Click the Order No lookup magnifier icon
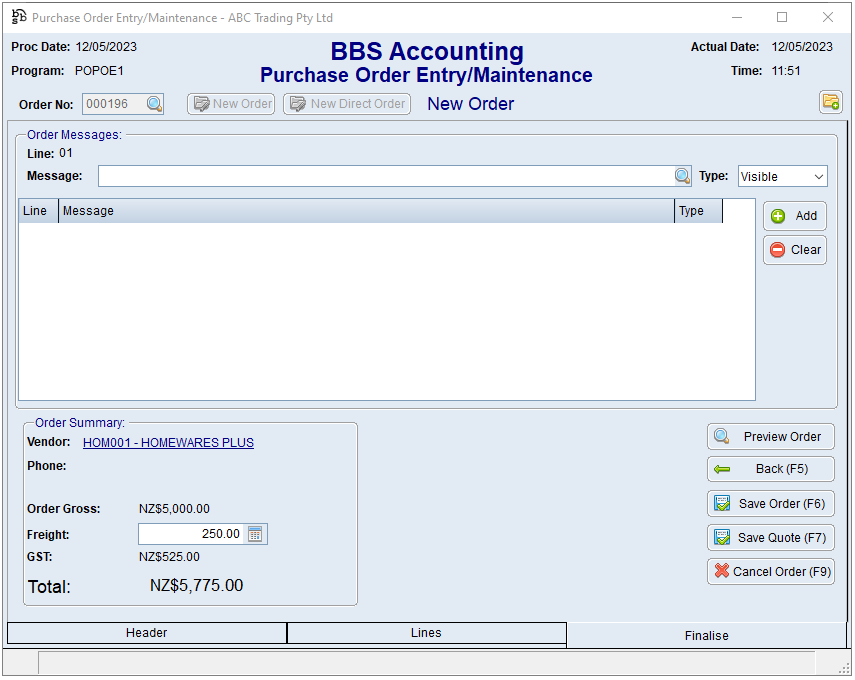This screenshot has width=855, height=680. click(x=154, y=104)
